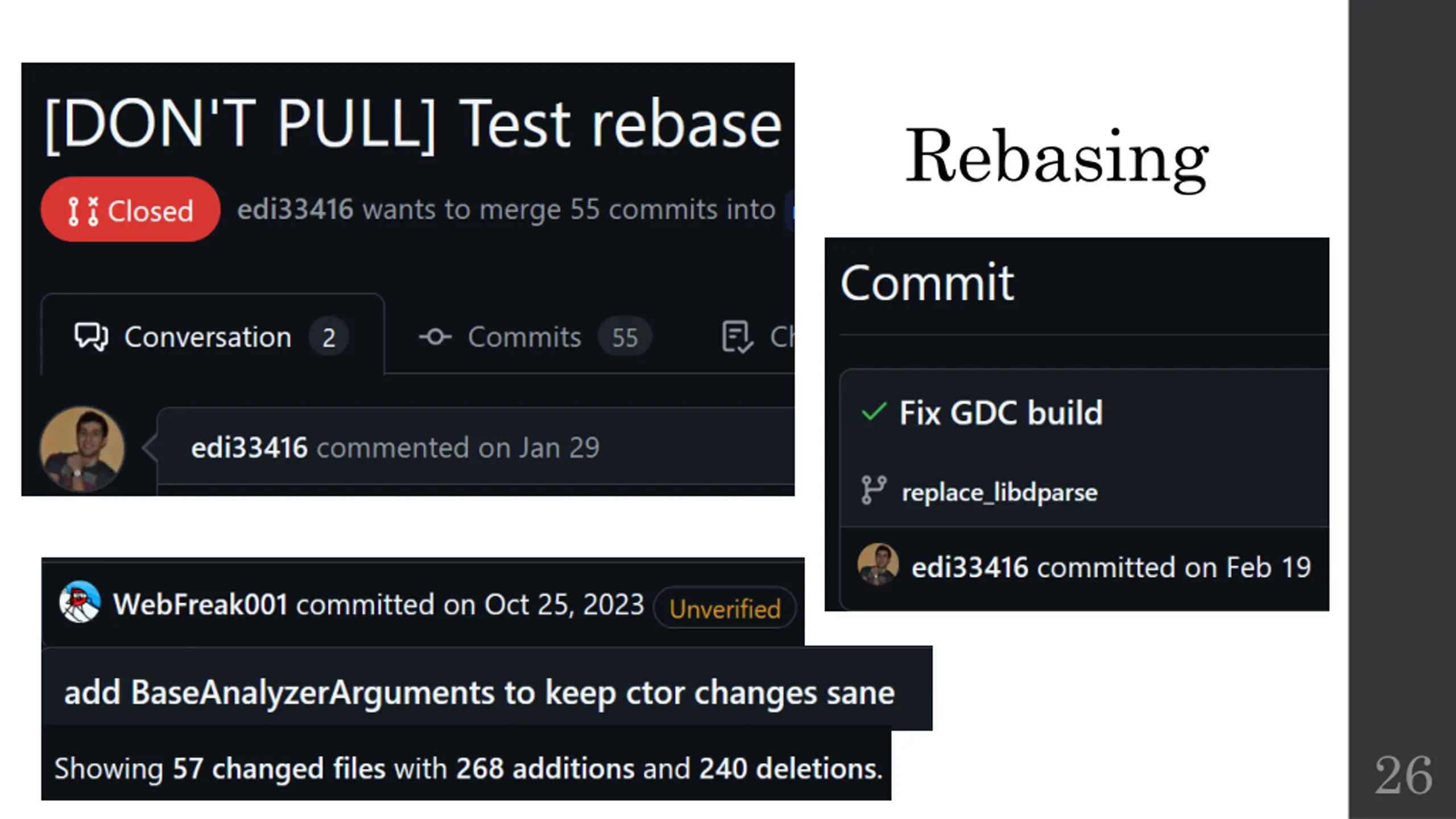Click the Commits count badge 55
Image resolution: width=1456 pixels, height=819 pixels.
[624, 337]
